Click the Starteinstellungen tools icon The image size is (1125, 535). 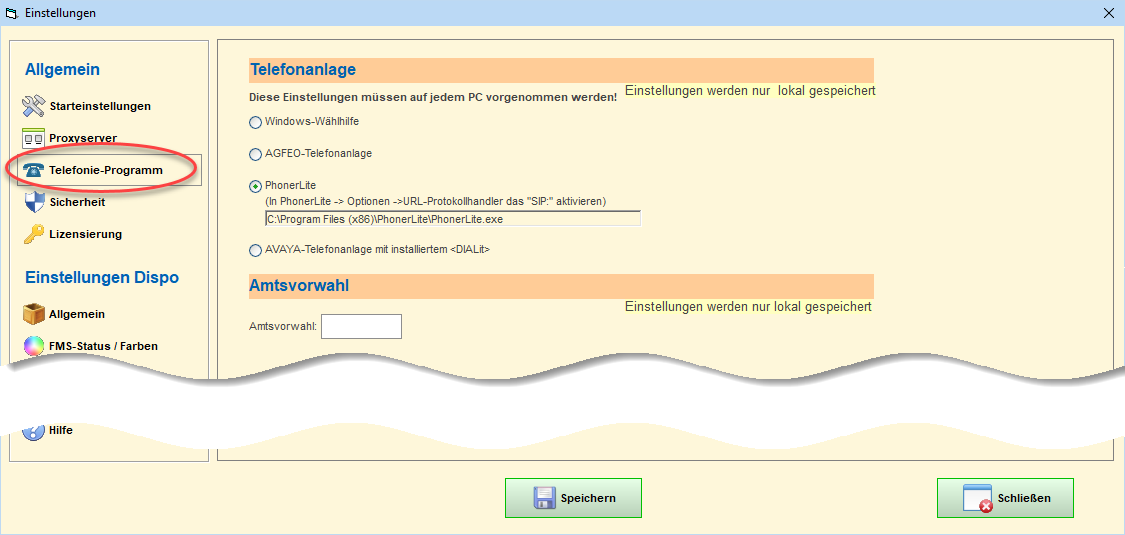click(34, 106)
